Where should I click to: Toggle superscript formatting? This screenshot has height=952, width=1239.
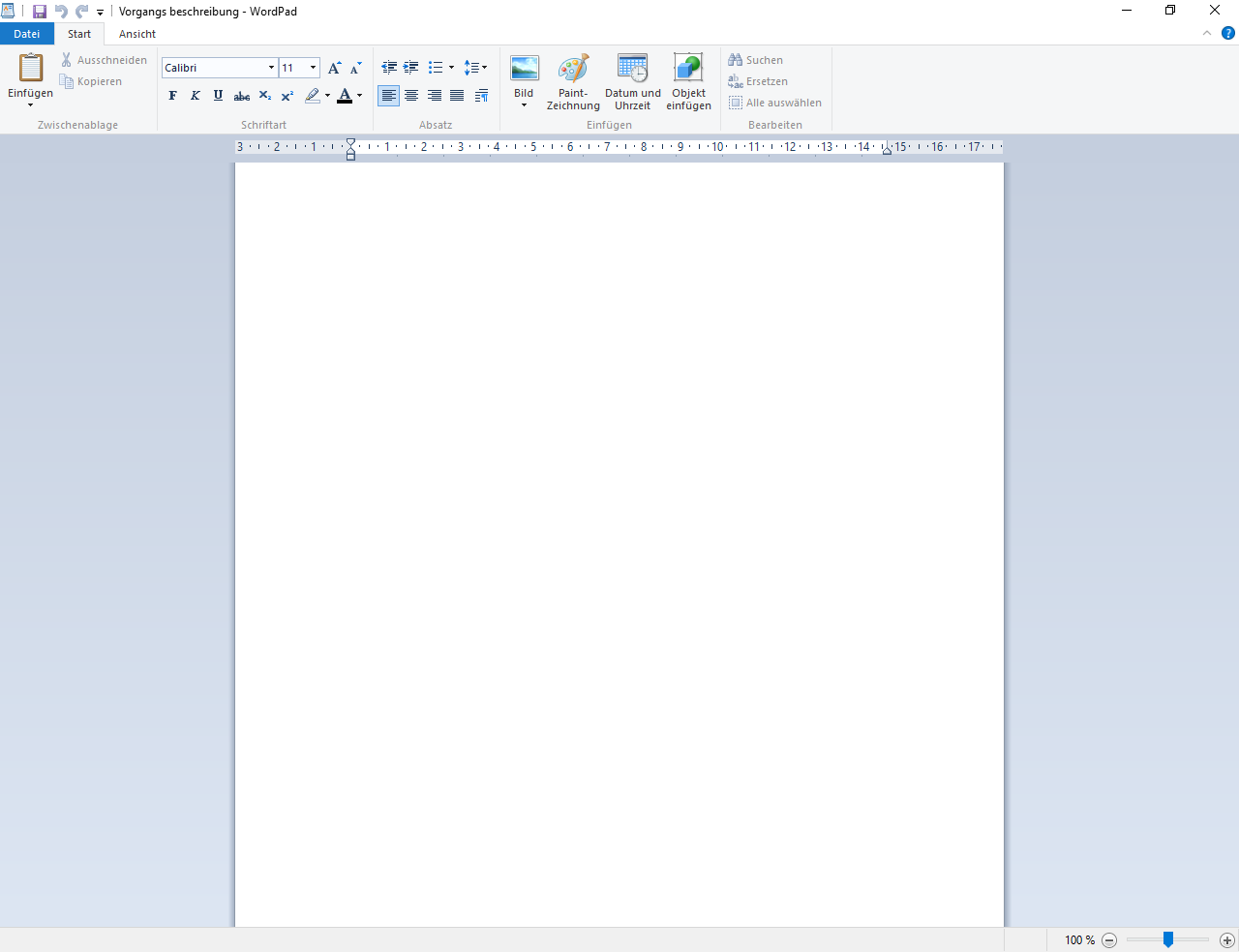287,96
